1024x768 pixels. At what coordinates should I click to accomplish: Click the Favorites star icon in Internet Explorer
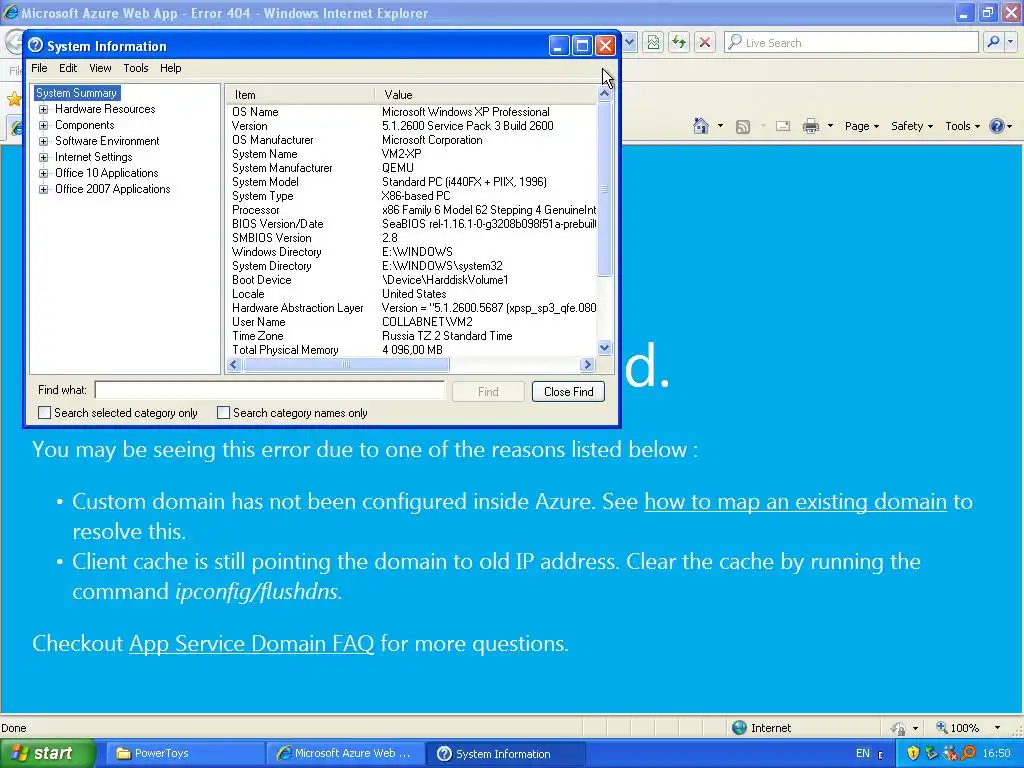[x=14, y=99]
